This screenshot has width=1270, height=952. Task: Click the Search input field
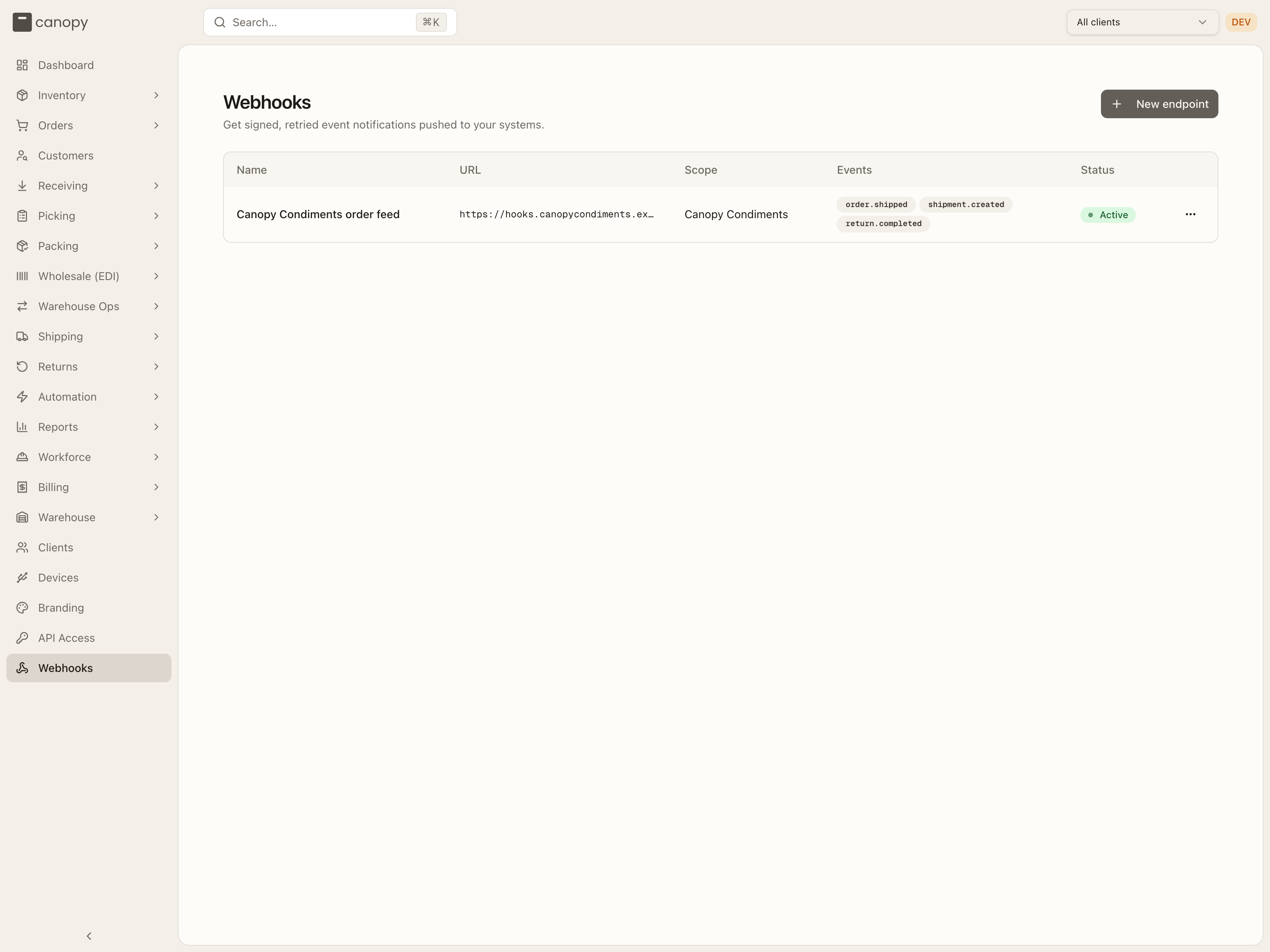330,22
